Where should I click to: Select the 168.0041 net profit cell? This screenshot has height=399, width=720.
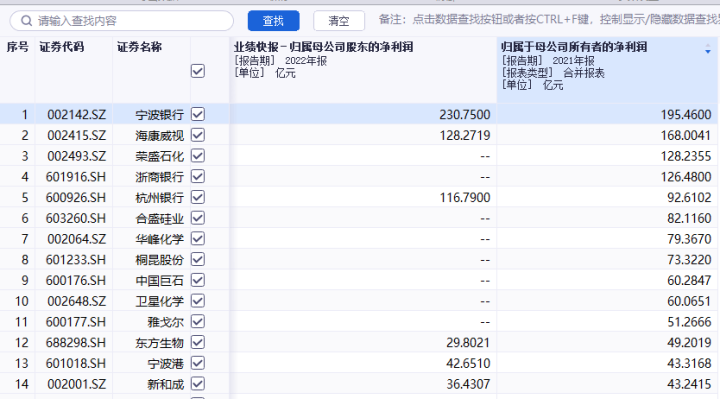pyautogui.click(x=686, y=135)
